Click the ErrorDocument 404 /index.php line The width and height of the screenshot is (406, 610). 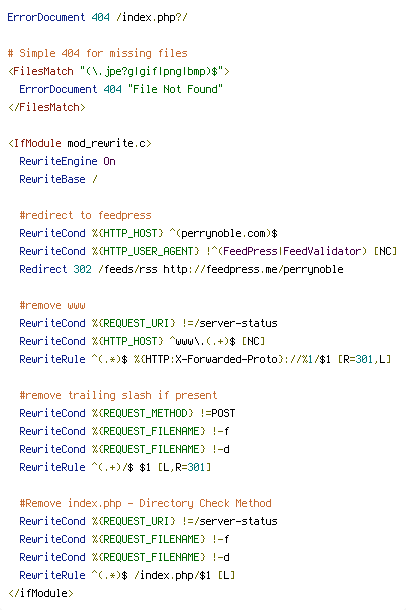pyautogui.click(x=97, y=18)
